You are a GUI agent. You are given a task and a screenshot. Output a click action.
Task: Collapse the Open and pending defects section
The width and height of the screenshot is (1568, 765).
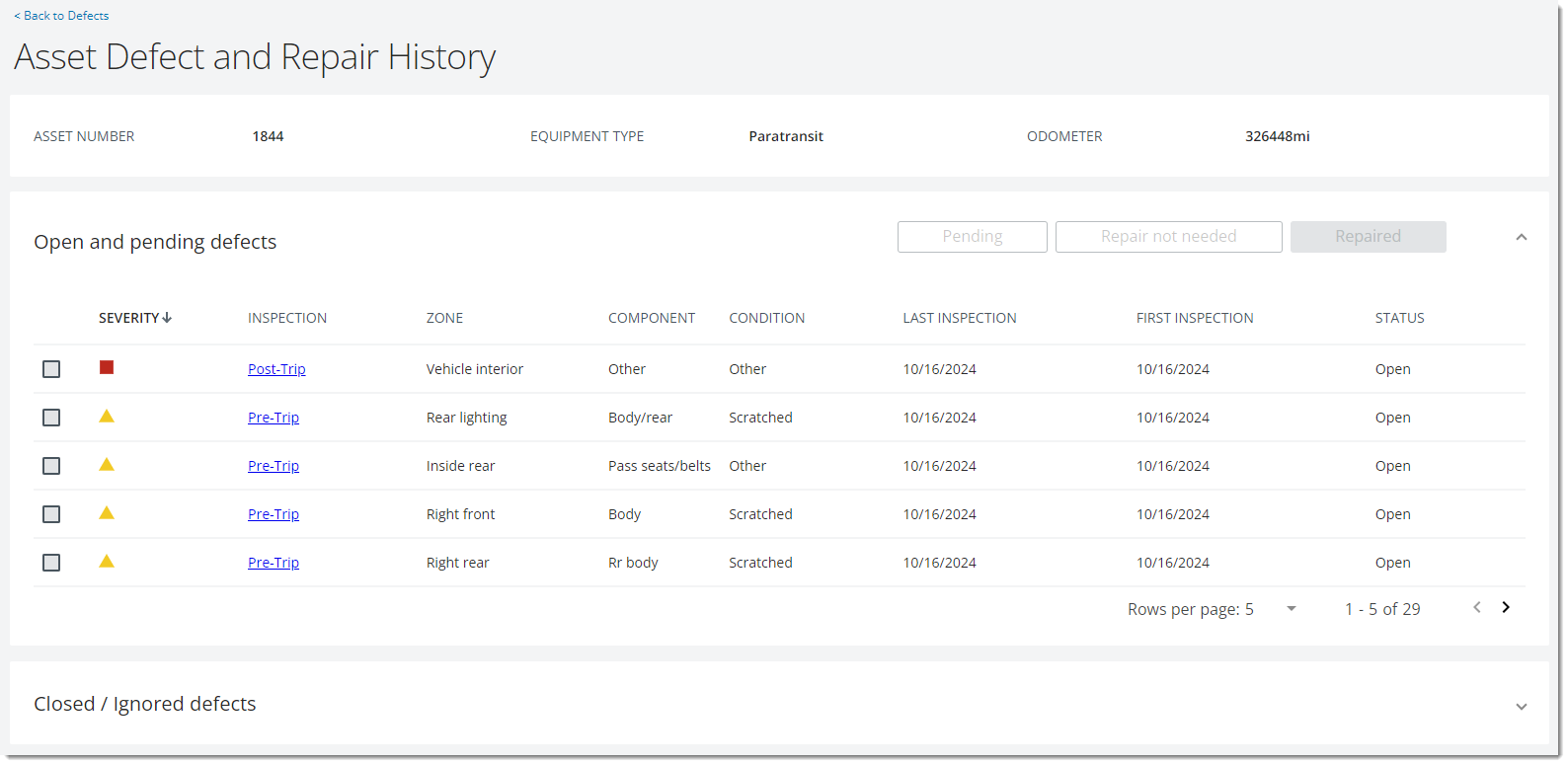(x=1522, y=237)
